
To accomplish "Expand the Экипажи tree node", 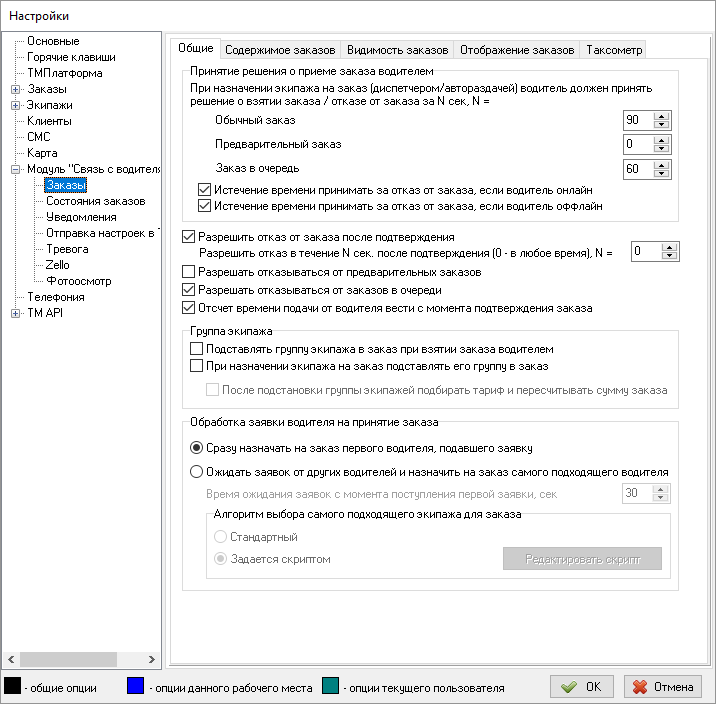I will (15, 105).
